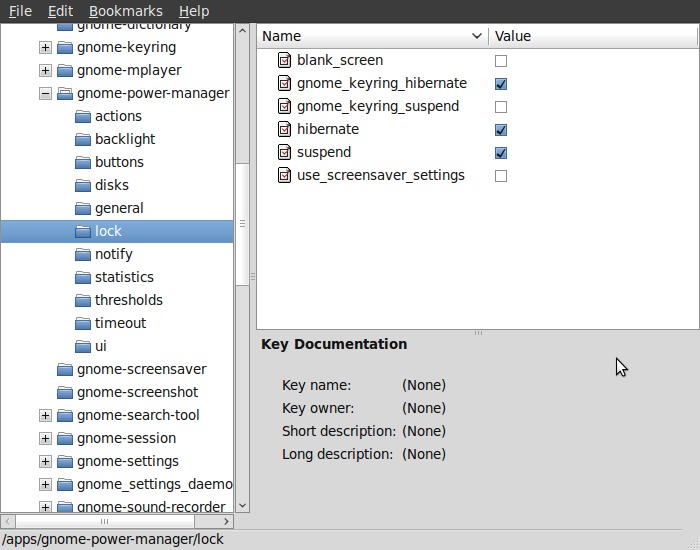Click the thresholds folder icon
Viewport: 700px width, 550px height.
[x=83, y=300]
